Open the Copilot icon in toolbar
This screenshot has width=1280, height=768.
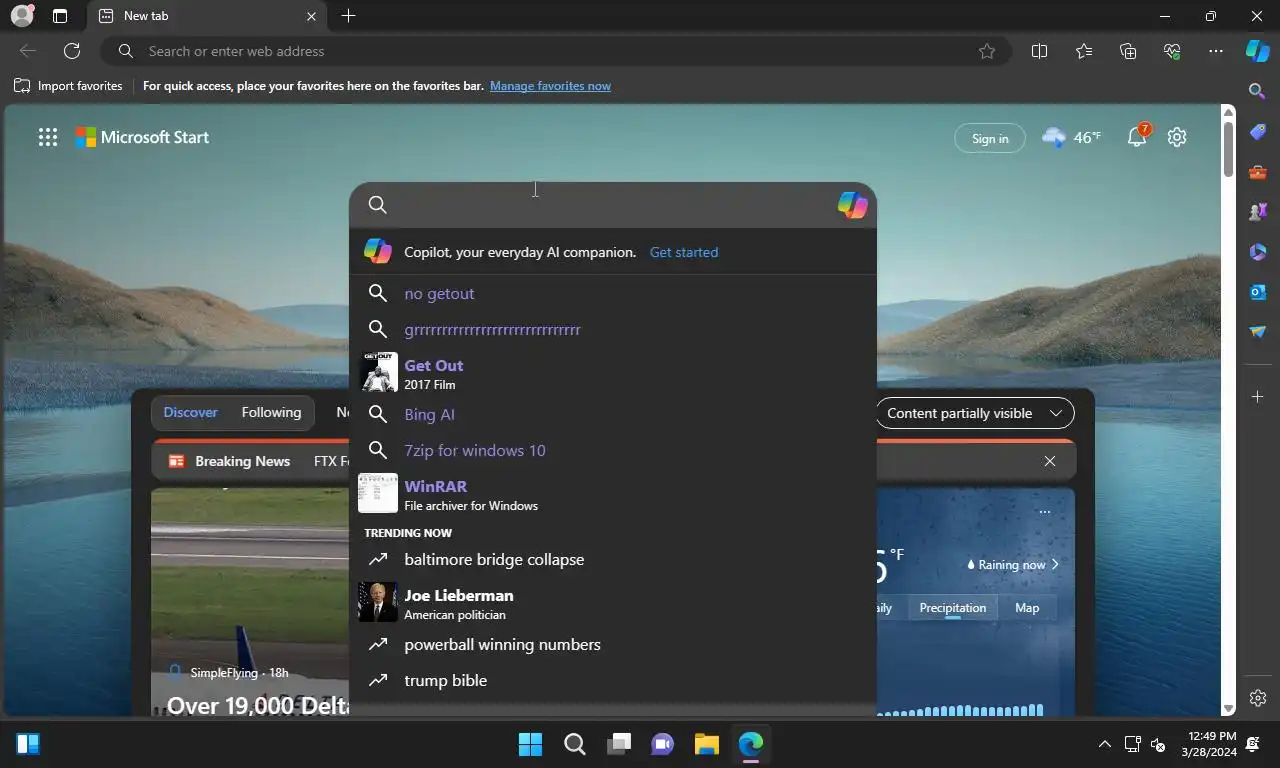[1257, 51]
